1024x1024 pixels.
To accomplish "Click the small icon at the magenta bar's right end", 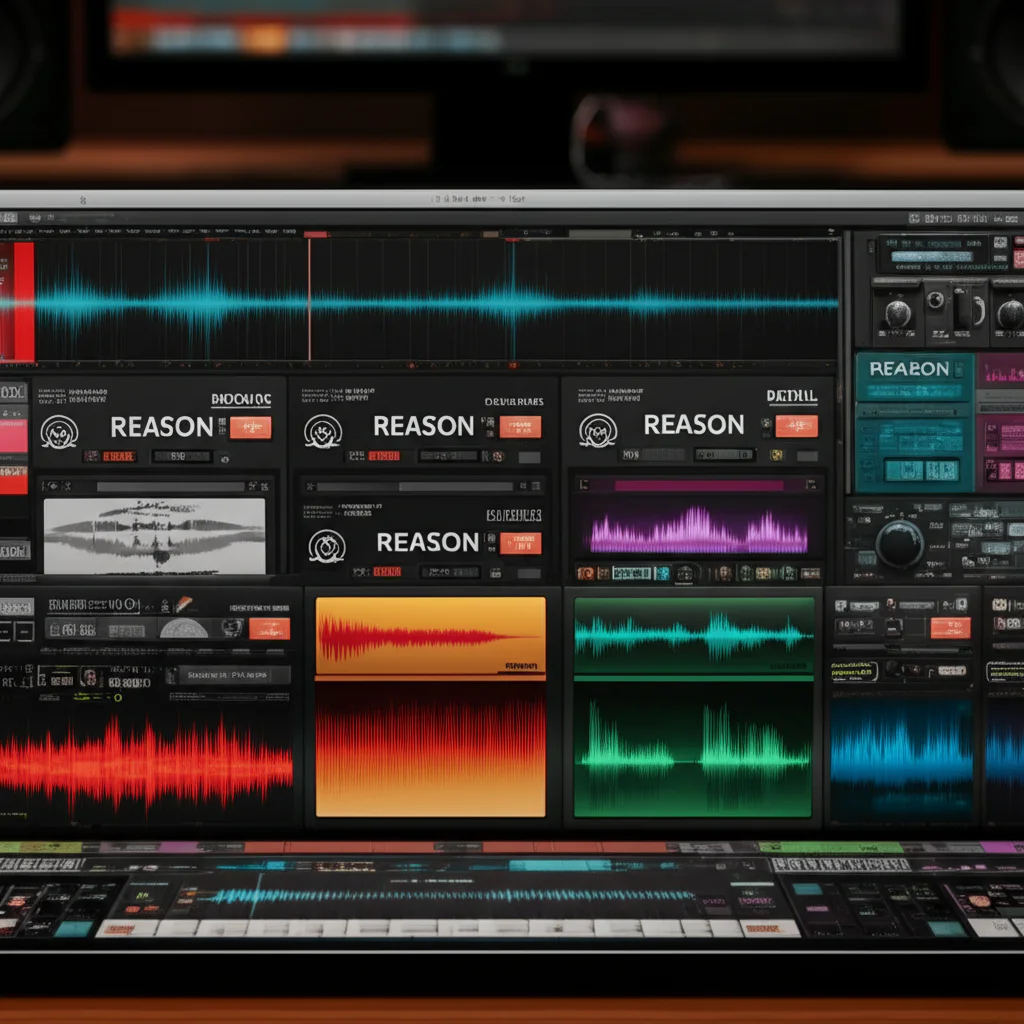I will 810,485.
